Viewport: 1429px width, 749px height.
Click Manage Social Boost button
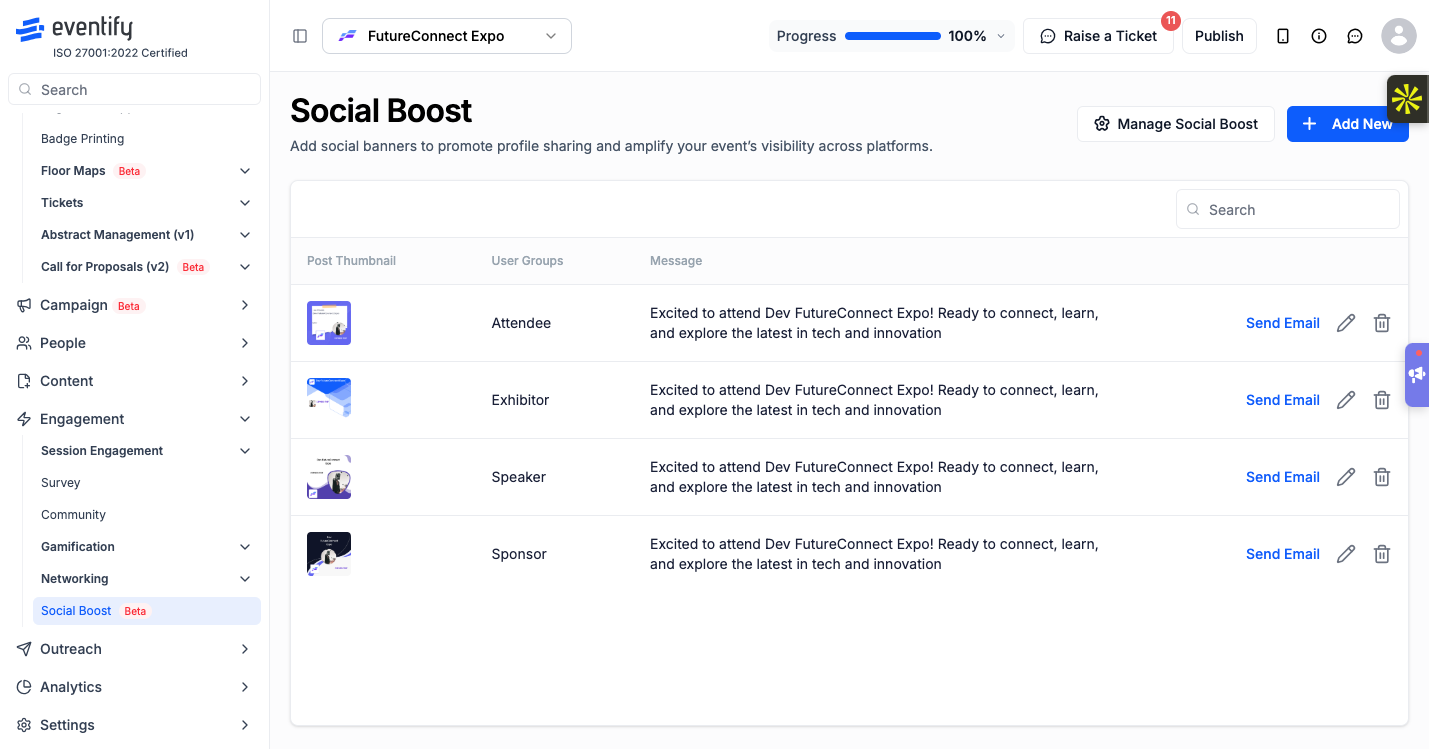click(1176, 124)
